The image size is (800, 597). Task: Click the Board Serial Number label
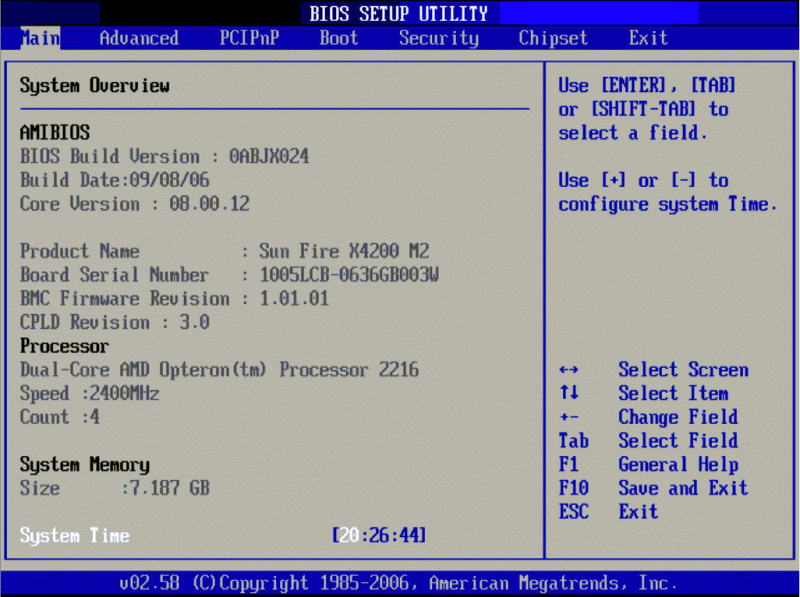click(x=114, y=275)
